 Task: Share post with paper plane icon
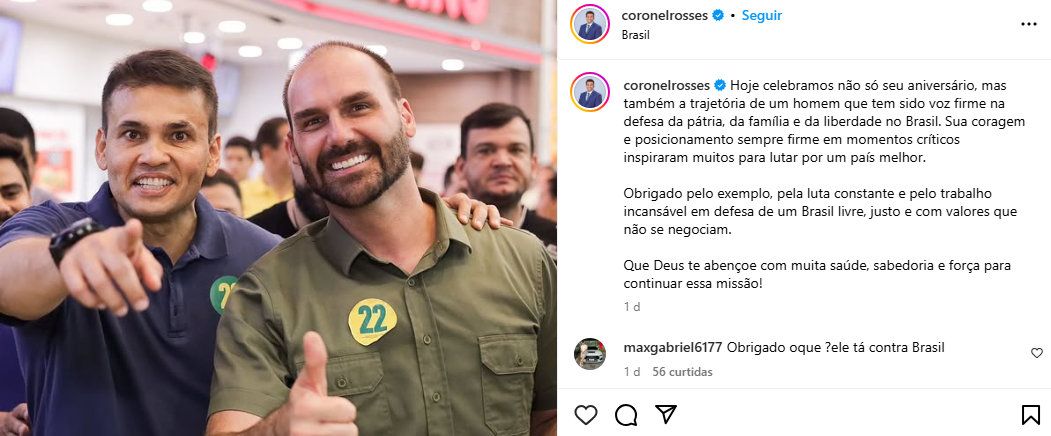click(x=666, y=415)
